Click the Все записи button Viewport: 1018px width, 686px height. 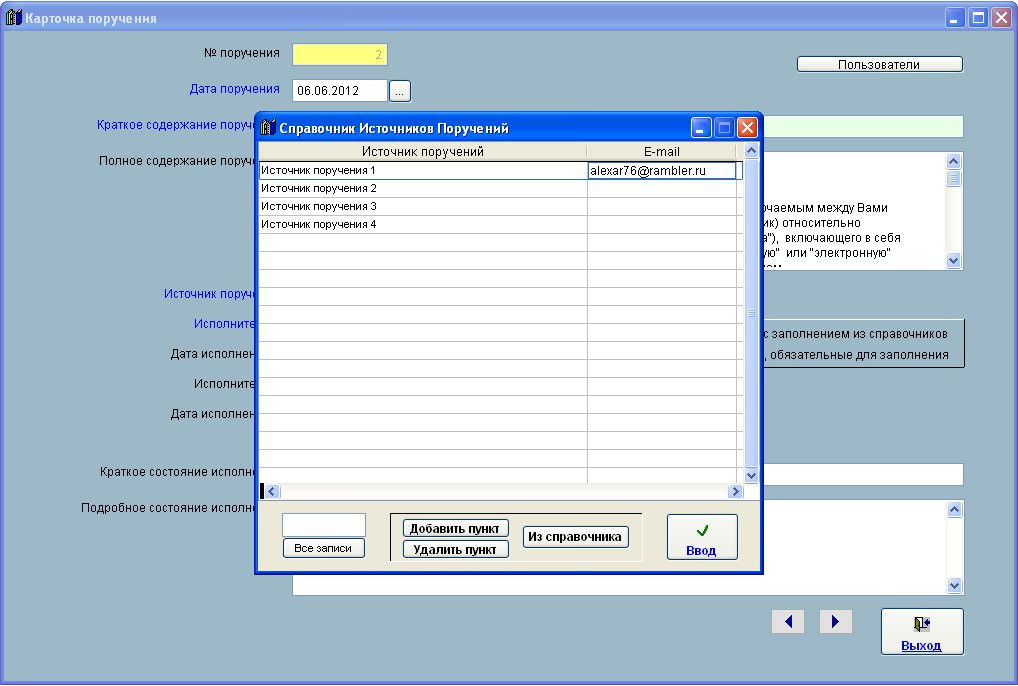point(323,548)
